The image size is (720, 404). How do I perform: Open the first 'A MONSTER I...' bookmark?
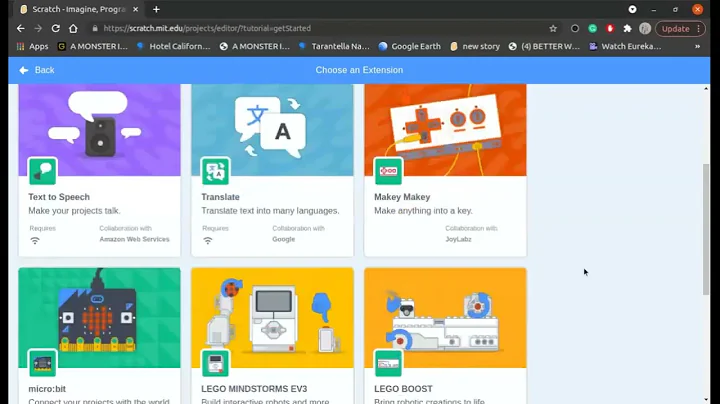click(x=93, y=46)
